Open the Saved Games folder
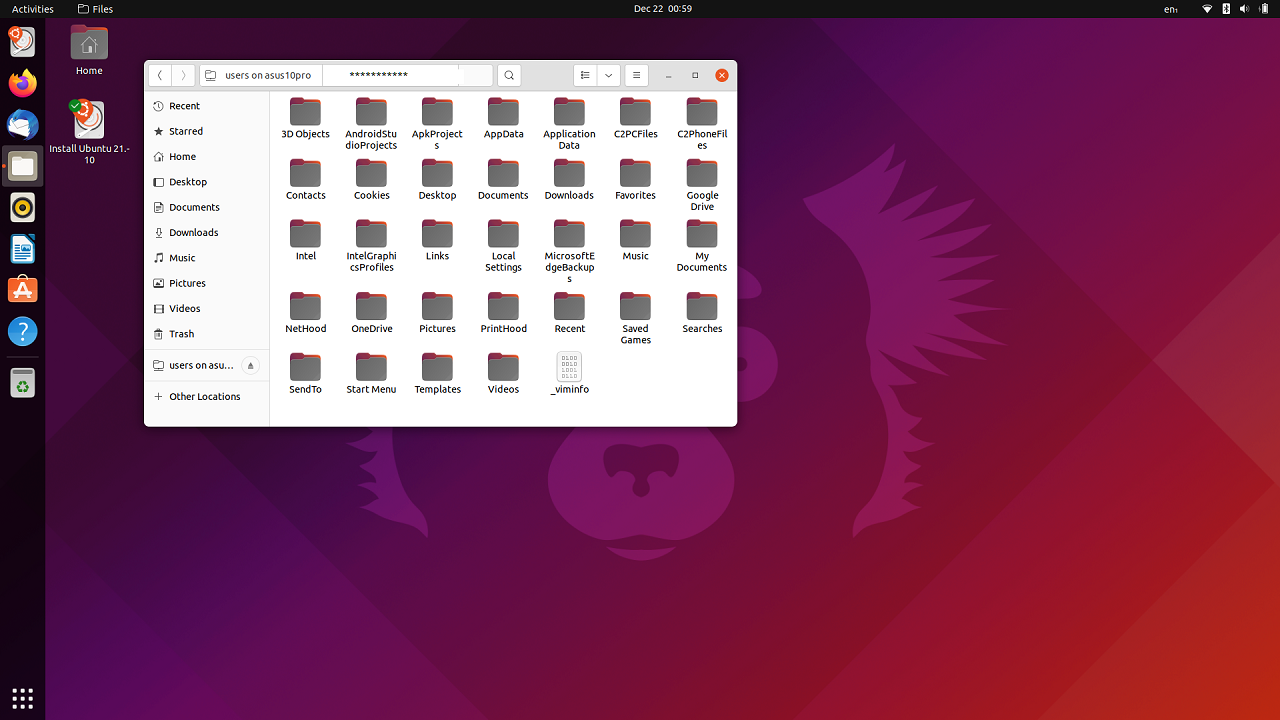Image resolution: width=1280 pixels, height=720 pixels. [635, 318]
